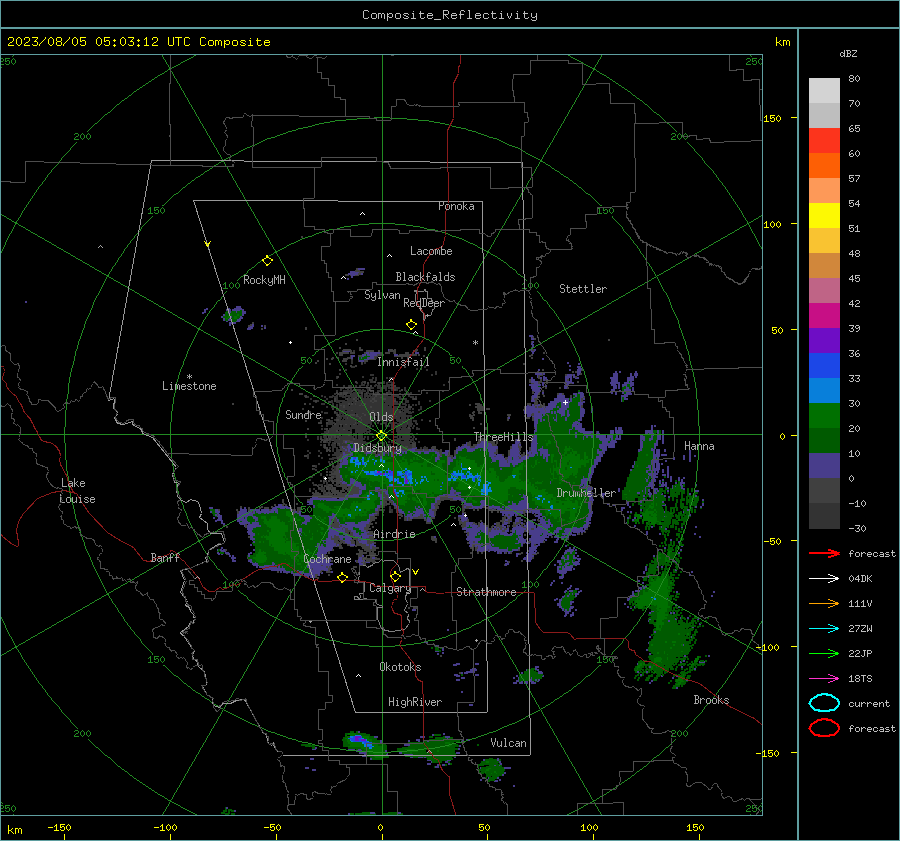The width and height of the screenshot is (900, 841).
Task: Click the Banff town label
Action: [165, 558]
